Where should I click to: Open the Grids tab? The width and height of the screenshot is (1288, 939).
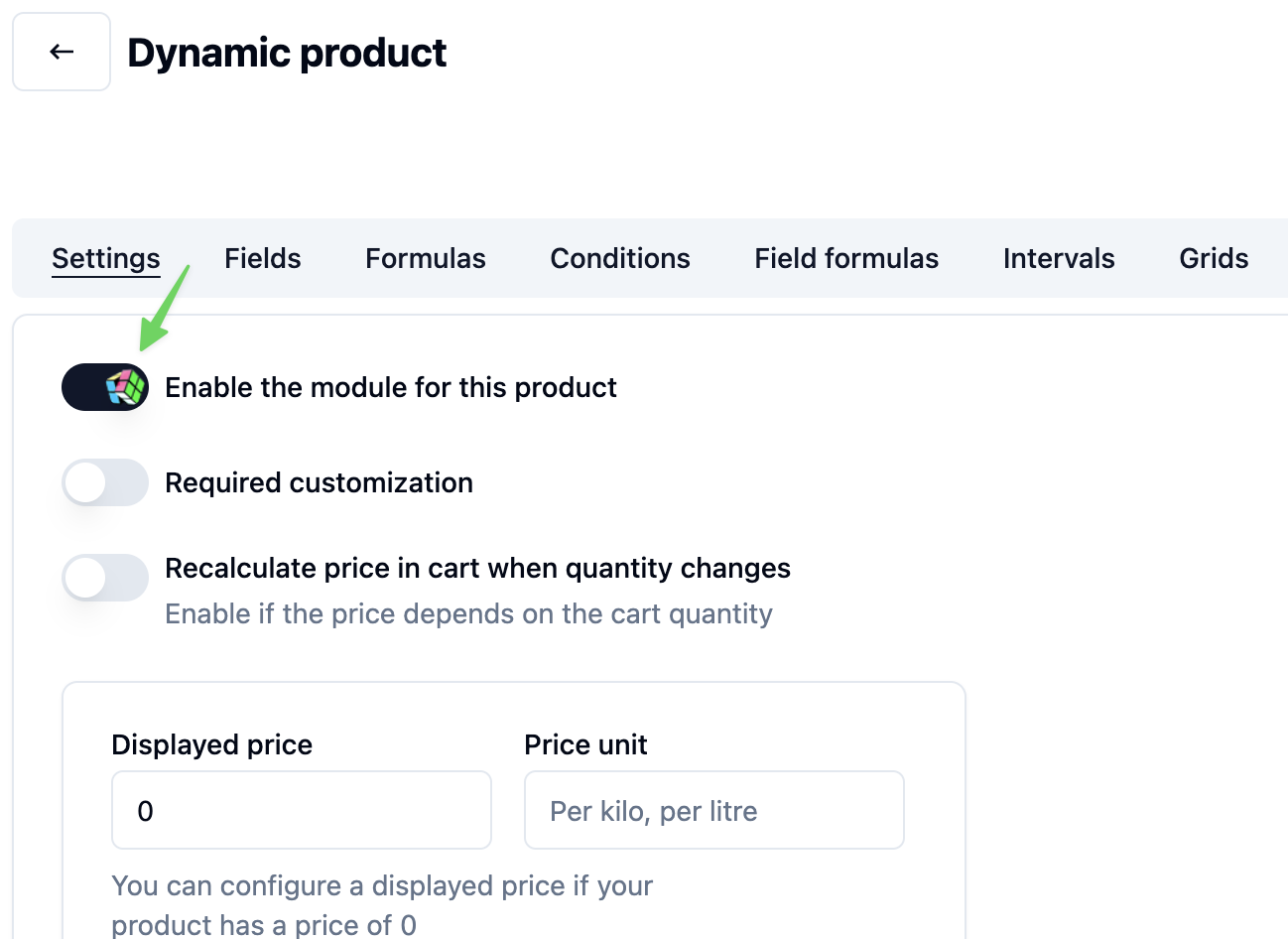click(1213, 258)
